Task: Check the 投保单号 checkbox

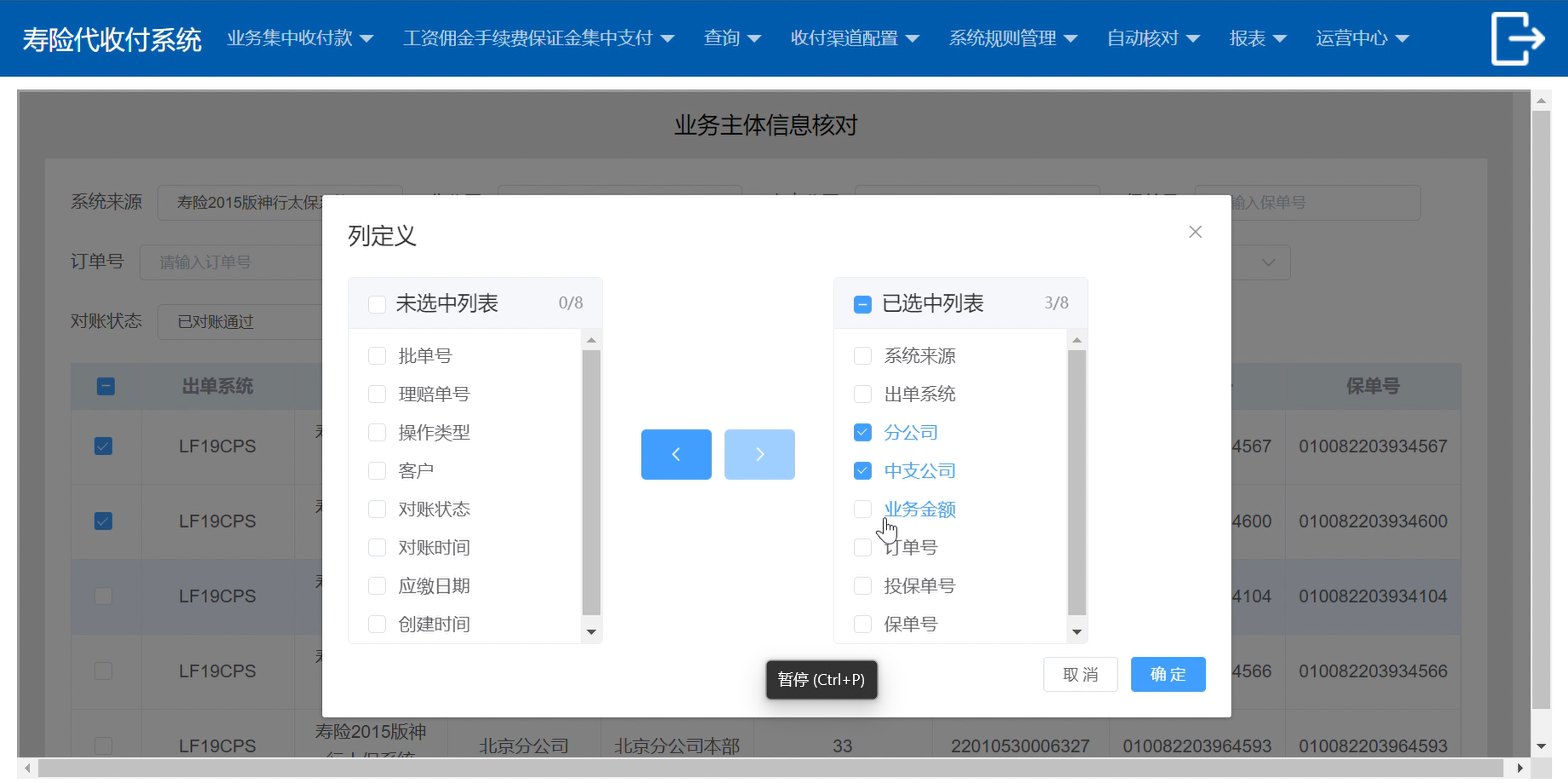Action: pyautogui.click(x=862, y=586)
